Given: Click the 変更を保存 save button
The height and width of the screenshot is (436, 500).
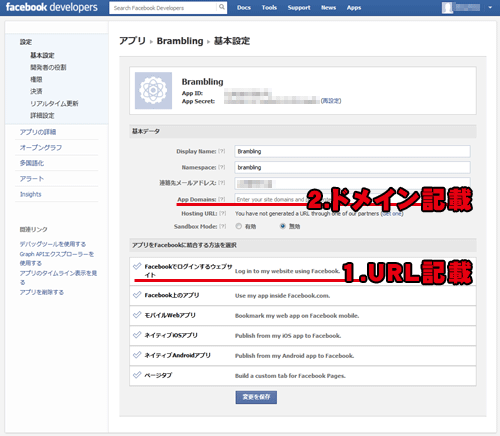Looking at the screenshot, I should pos(256,397).
